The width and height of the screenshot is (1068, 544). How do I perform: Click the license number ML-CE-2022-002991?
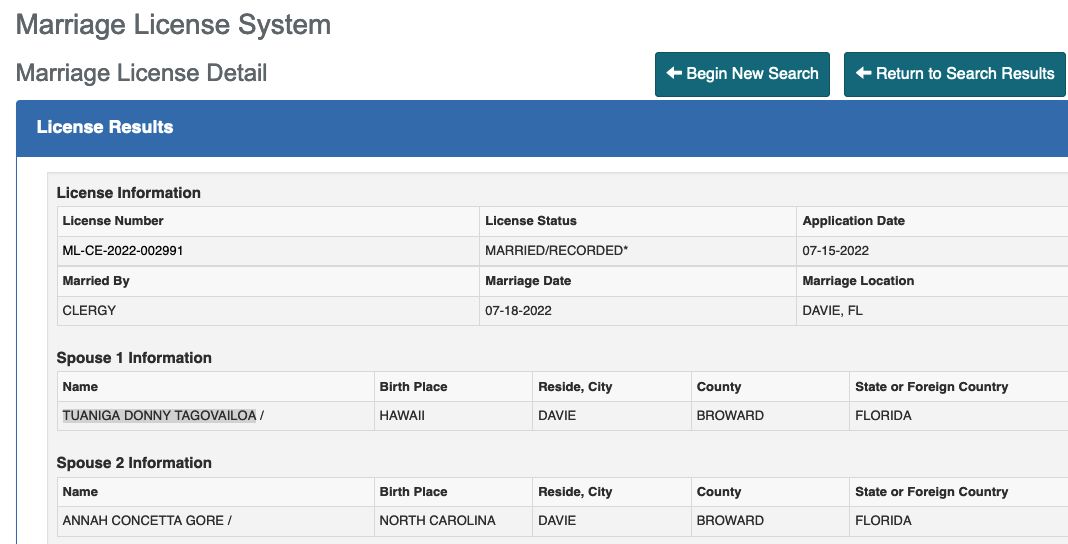click(123, 251)
